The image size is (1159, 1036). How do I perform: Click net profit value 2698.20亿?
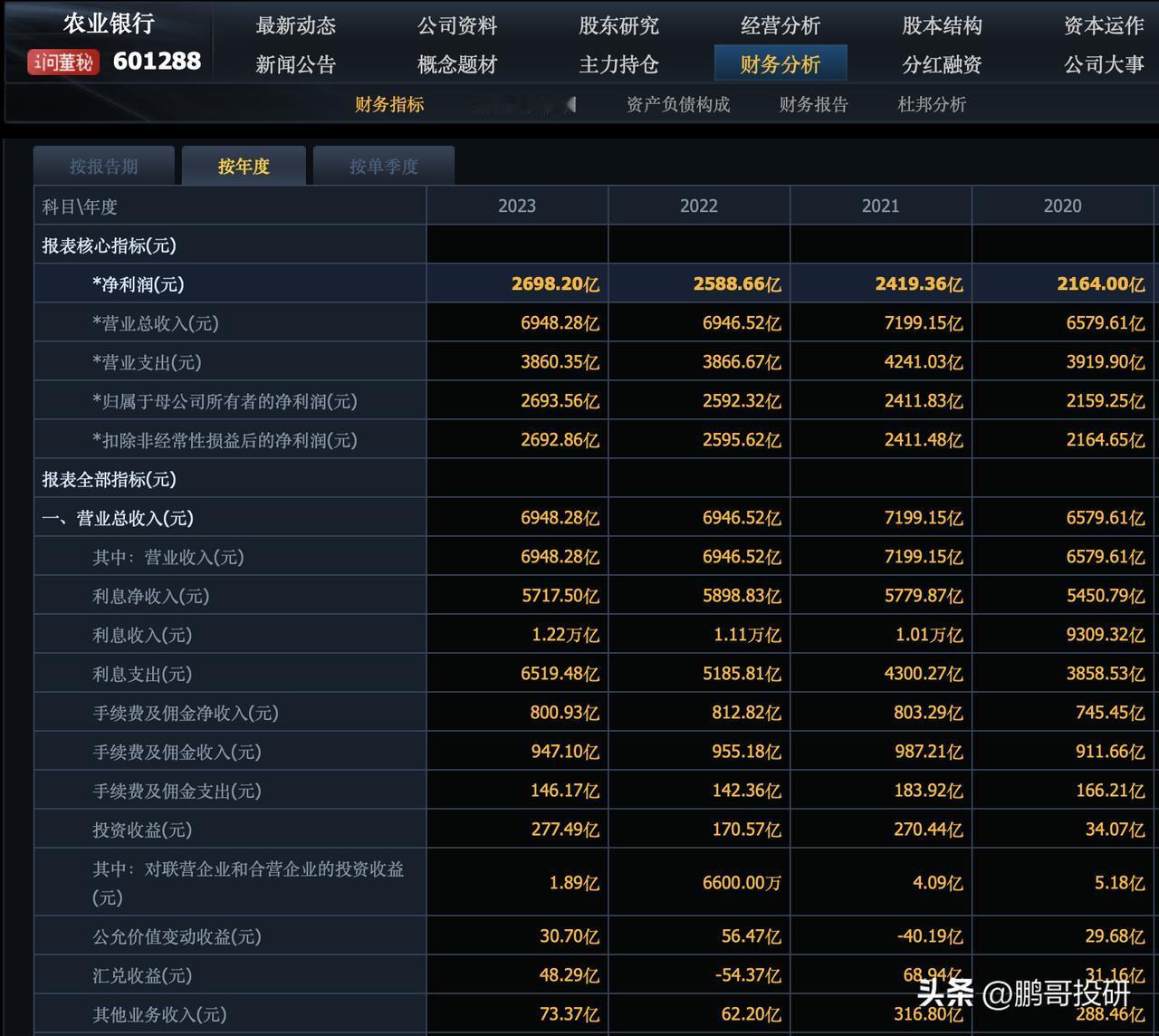(555, 283)
